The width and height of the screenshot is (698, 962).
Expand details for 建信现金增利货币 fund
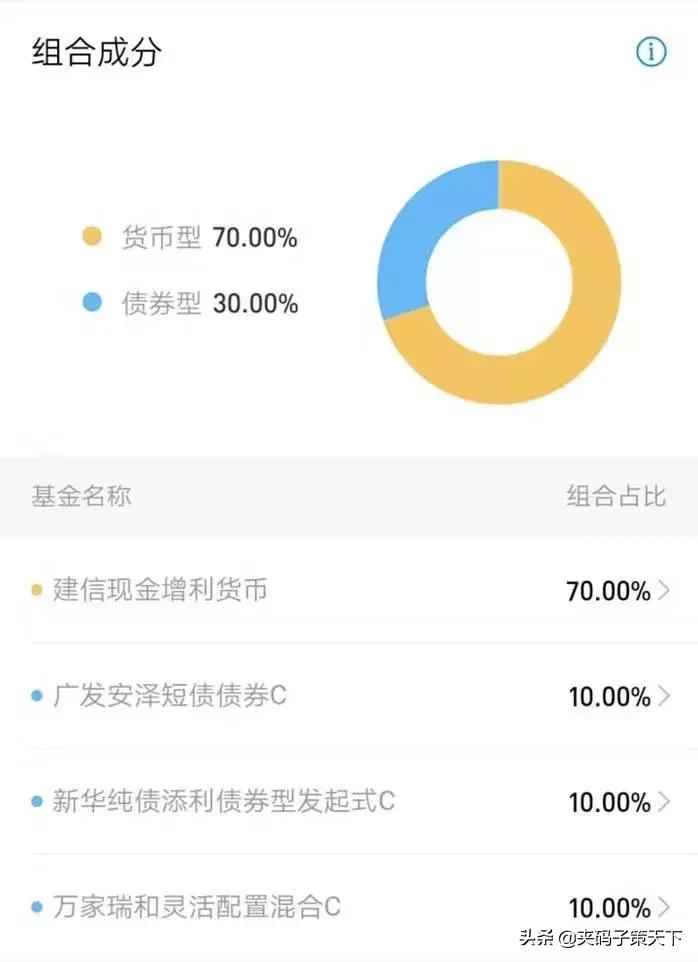pos(662,591)
